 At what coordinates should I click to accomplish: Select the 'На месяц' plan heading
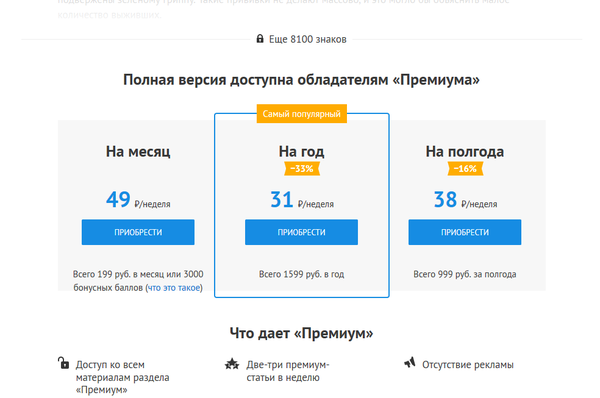pyautogui.click(x=138, y=152)
